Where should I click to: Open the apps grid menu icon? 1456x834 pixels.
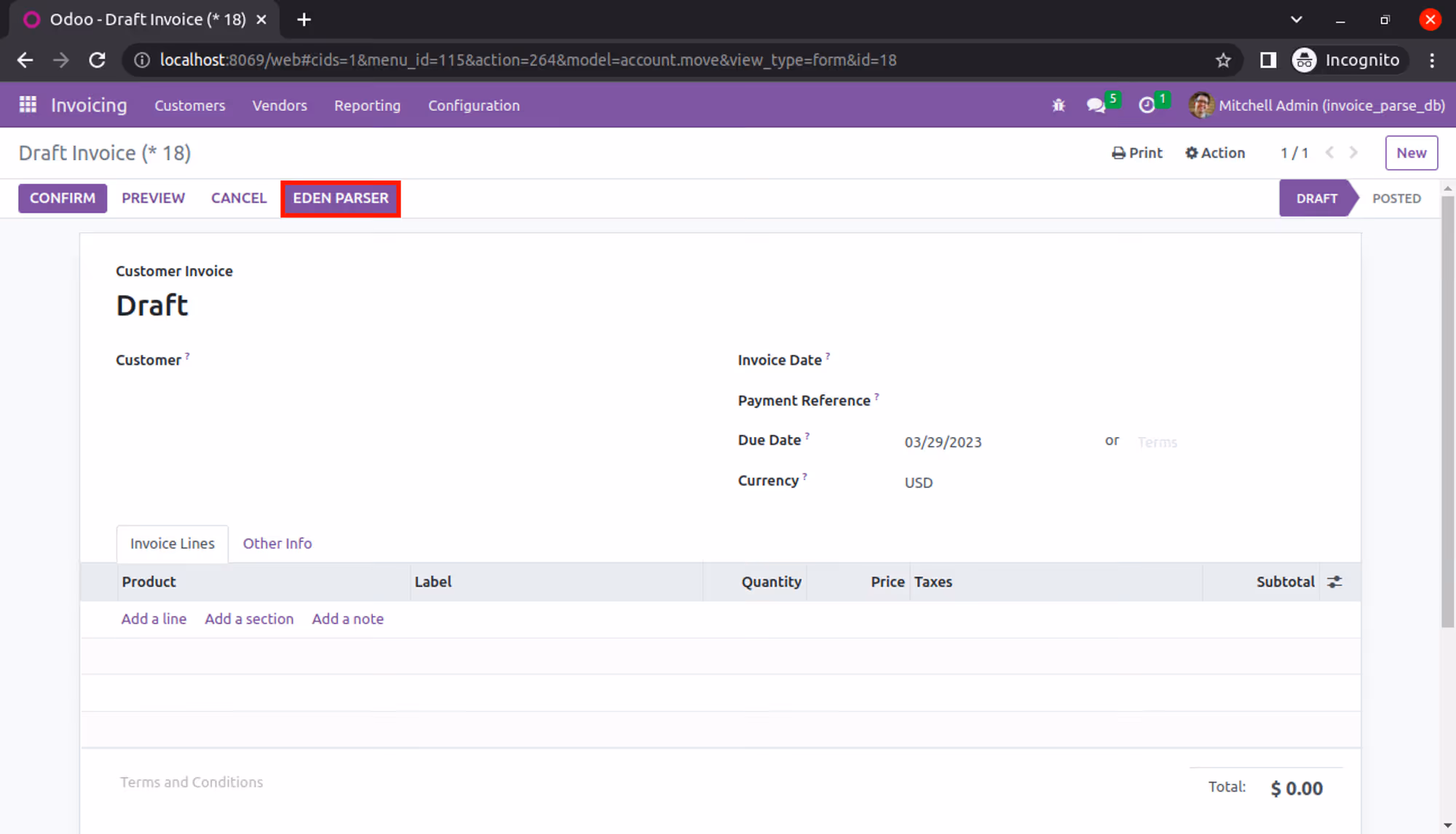click(x=28, y=105)
